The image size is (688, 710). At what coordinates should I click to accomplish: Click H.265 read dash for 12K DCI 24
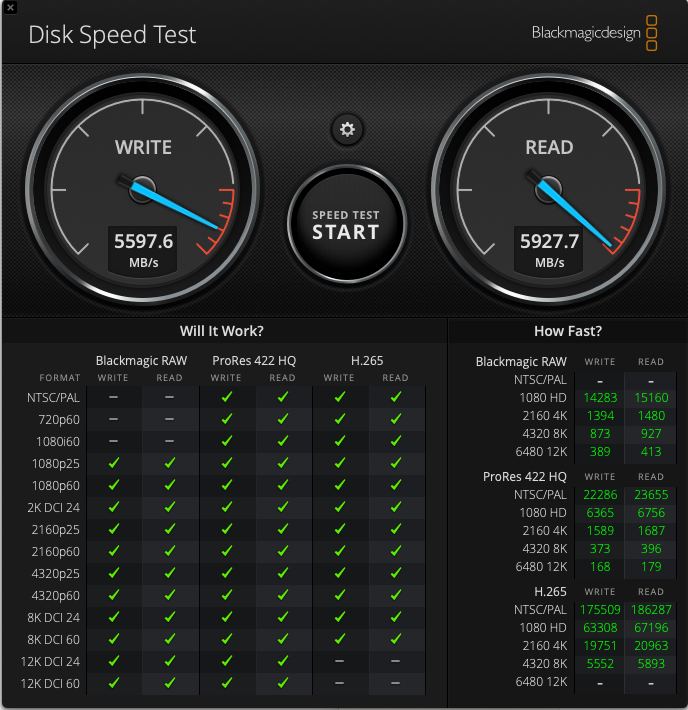pyautogui.click(x=396, y=661)
